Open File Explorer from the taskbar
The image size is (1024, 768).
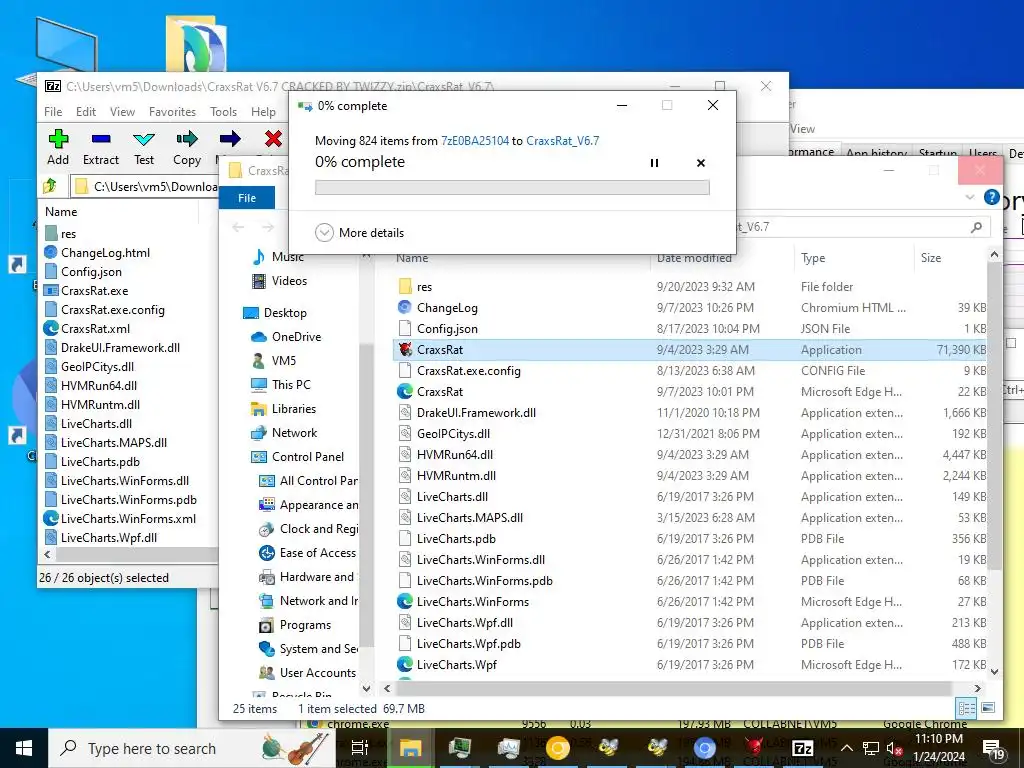[x=411, y=748]
